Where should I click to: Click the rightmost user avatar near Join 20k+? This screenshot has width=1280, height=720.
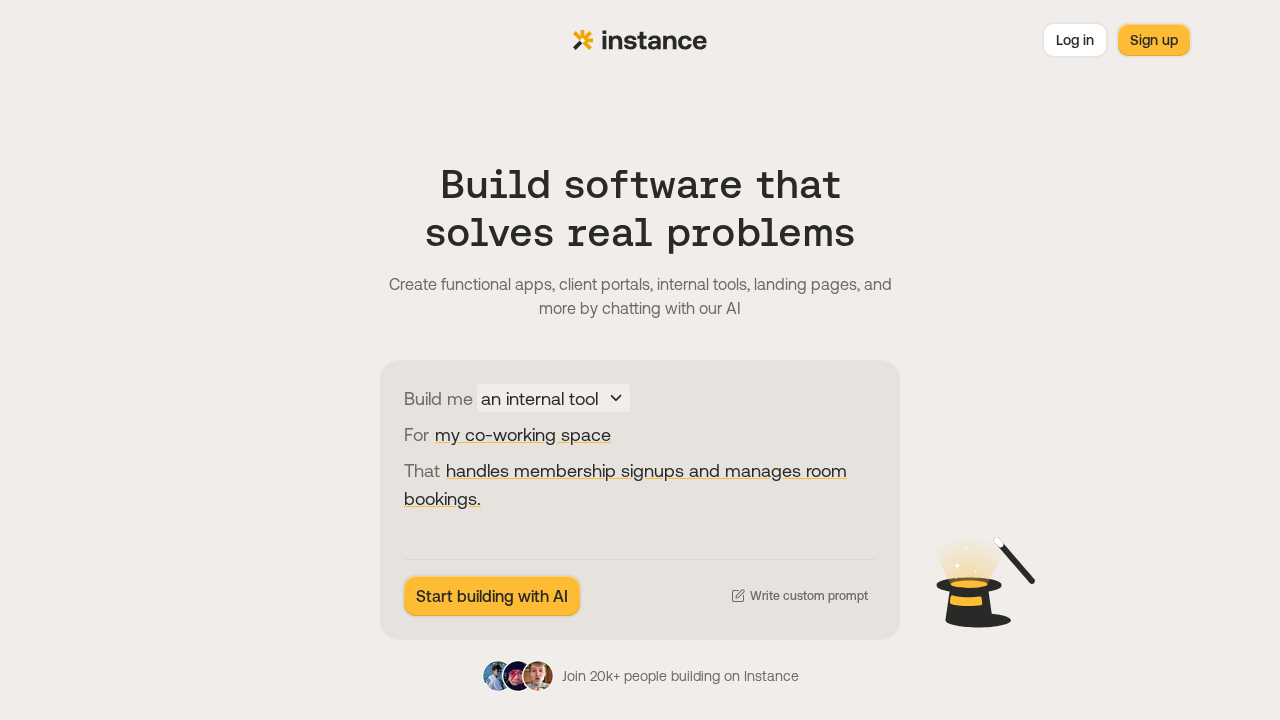click(540, 675)
